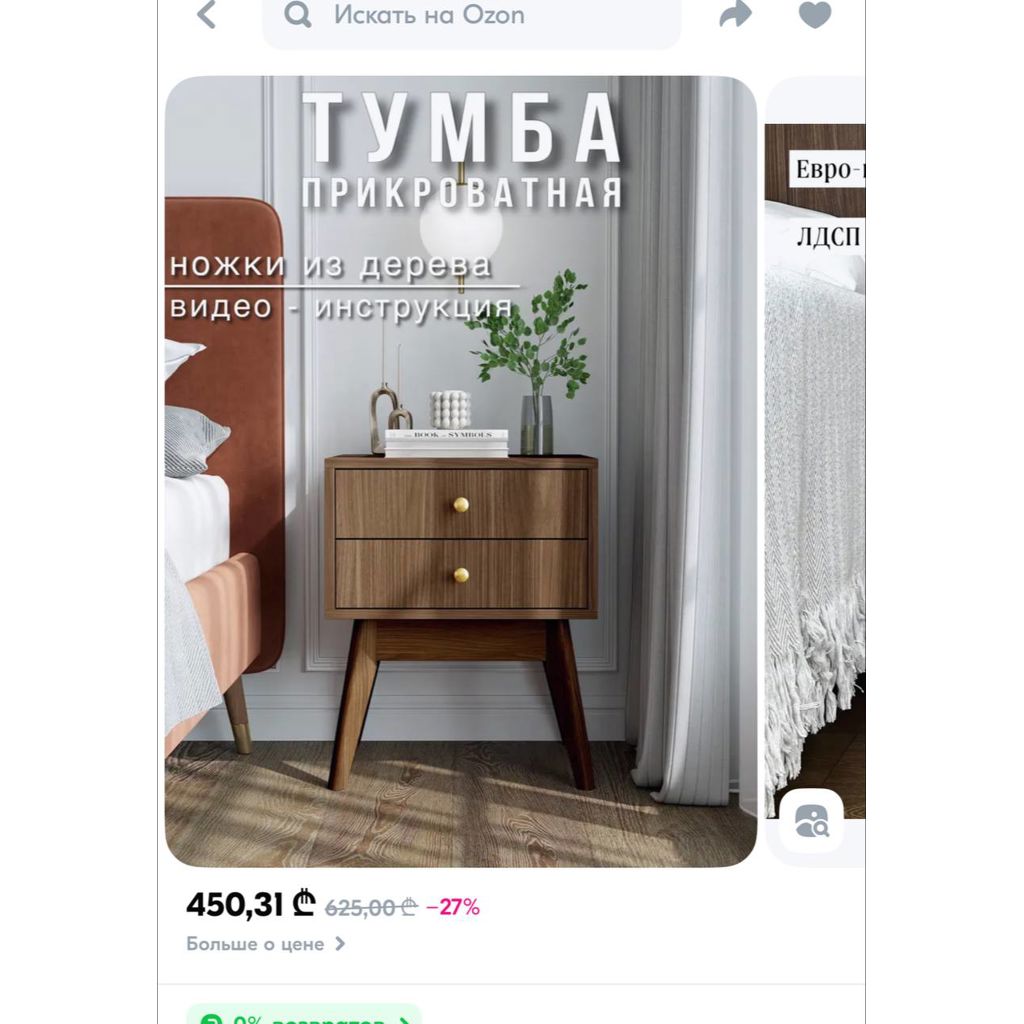Open similar image search icon on the photo
The width and height of the screenshot is (1024, 1024).
click(x=812, y=820)
